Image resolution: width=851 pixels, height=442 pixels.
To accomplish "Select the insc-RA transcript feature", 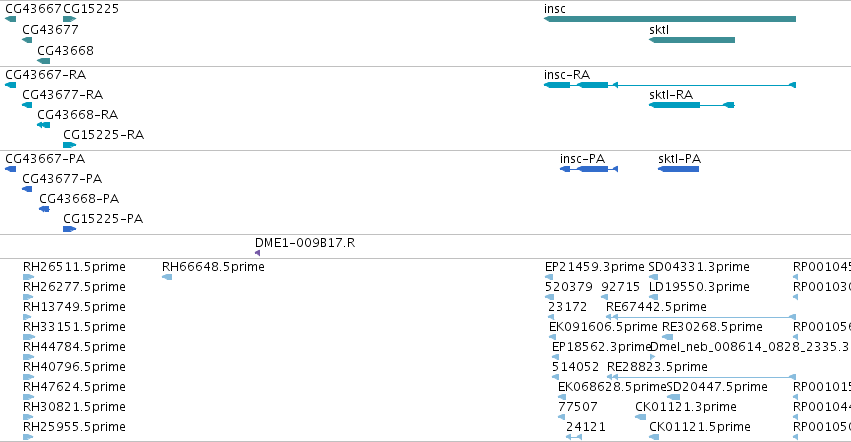I will [x=670, y=85].
